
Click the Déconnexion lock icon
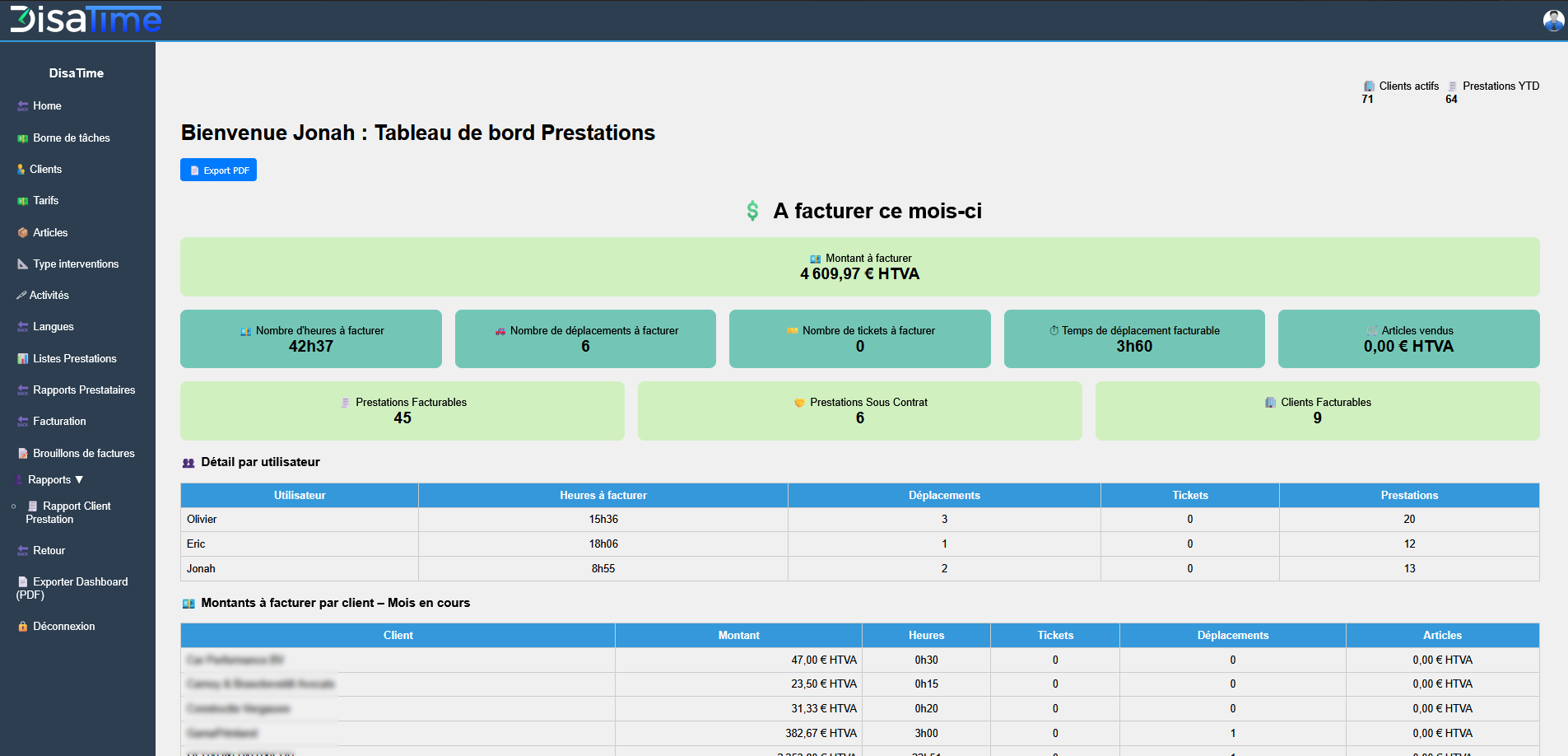tap(23, 627)
